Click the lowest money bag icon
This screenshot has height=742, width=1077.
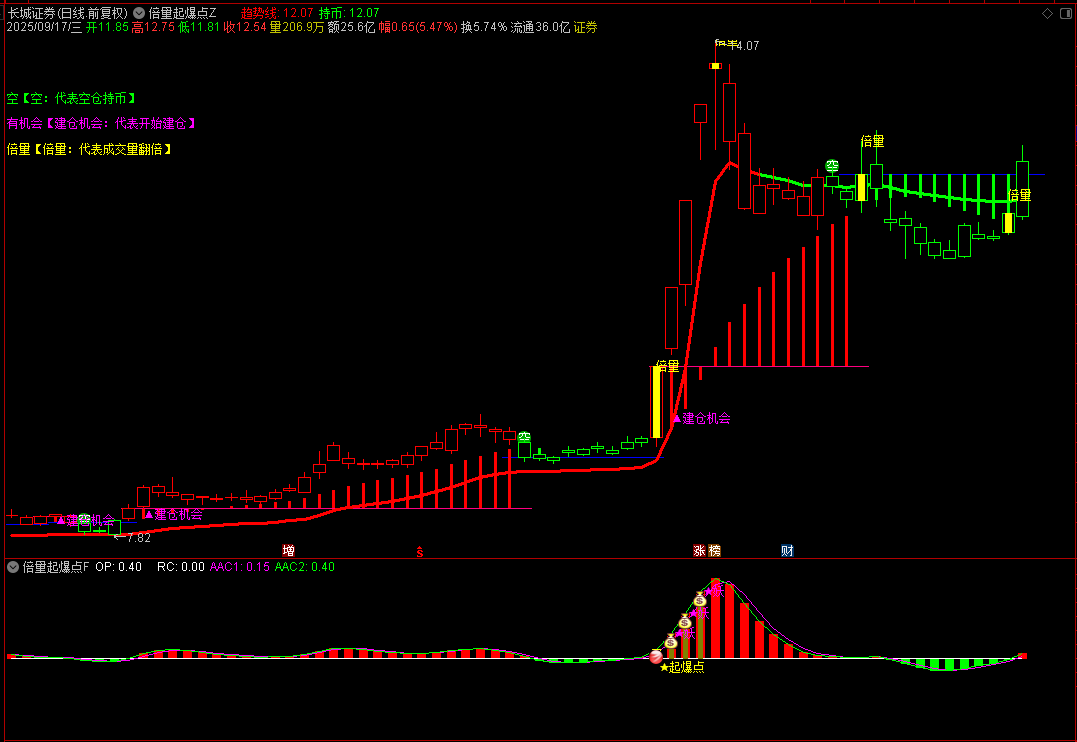pos(671,642)
